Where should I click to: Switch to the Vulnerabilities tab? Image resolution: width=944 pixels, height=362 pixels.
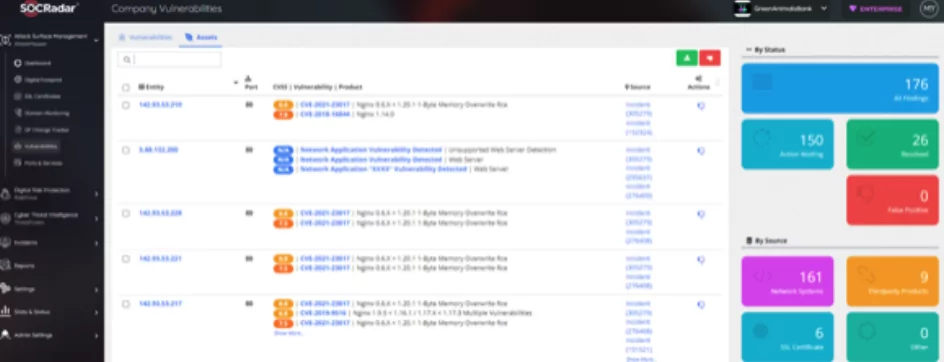click(145, 37)
